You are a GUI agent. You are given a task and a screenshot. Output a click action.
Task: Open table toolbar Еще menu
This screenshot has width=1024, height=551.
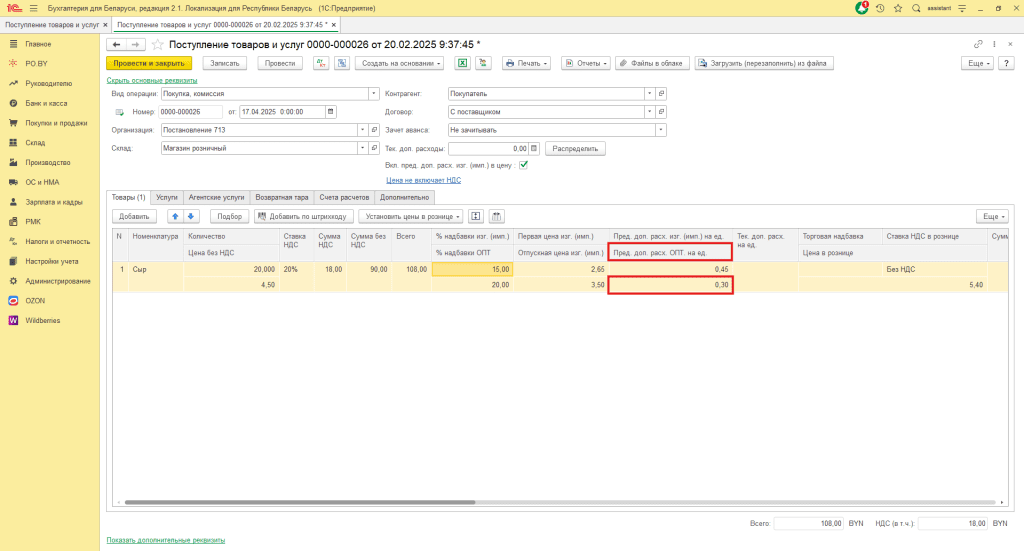coord(992,216)
